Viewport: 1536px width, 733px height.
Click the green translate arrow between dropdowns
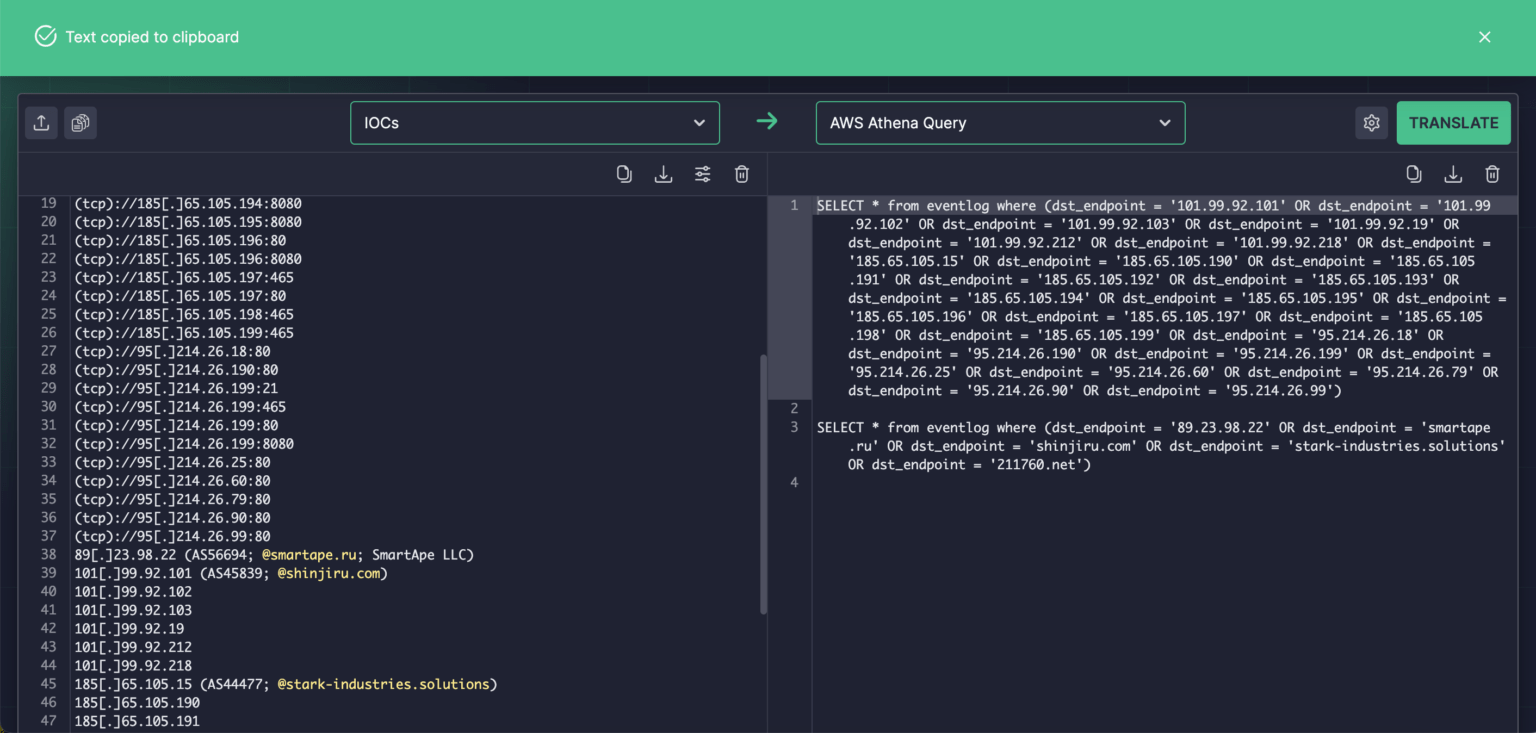(x=767, y=121)
